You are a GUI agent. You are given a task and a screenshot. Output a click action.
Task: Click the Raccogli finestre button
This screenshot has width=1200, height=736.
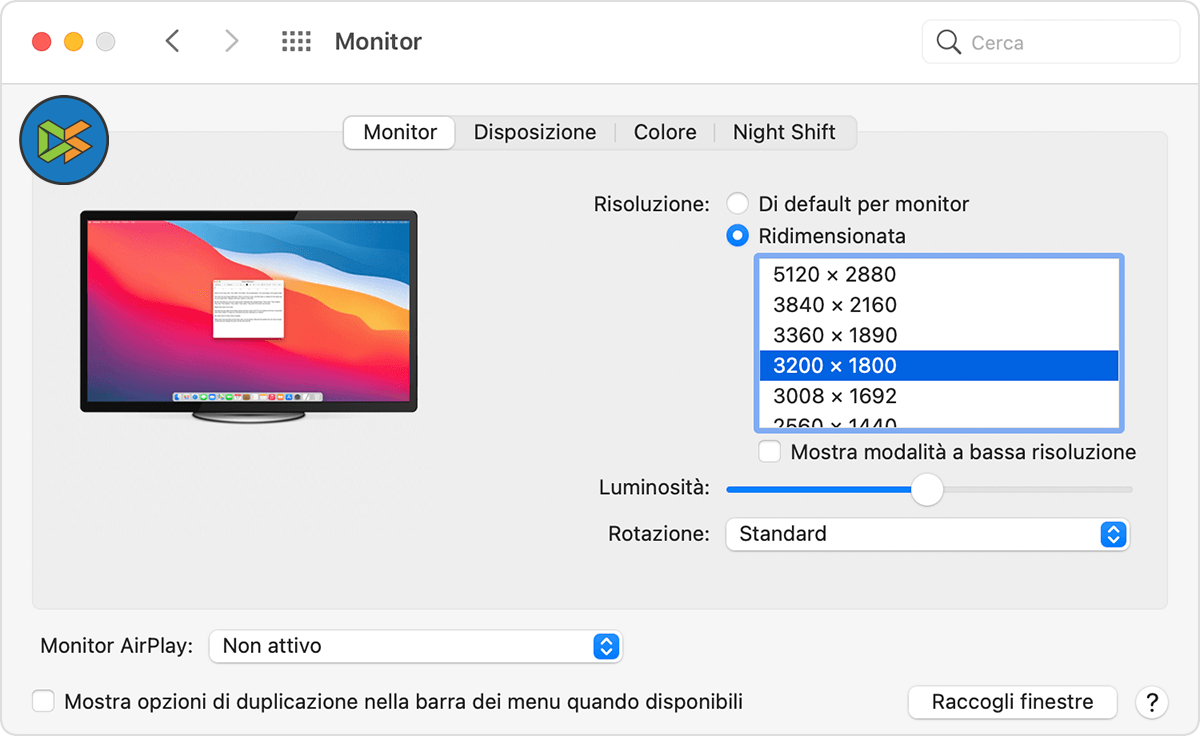[1012, 702]
